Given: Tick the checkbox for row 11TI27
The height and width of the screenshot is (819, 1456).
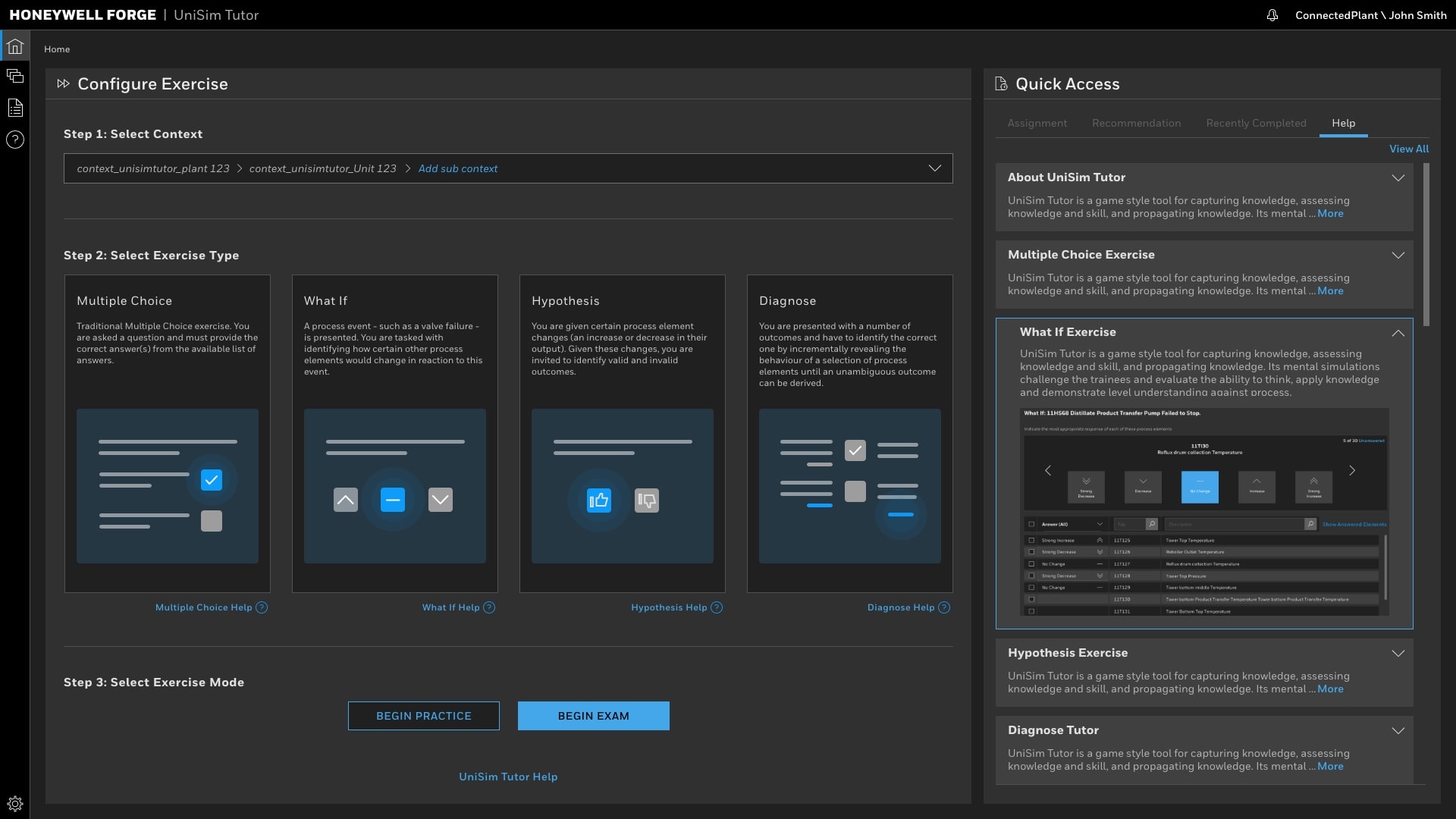Looking at the screenshot, I should point(1031,564).
